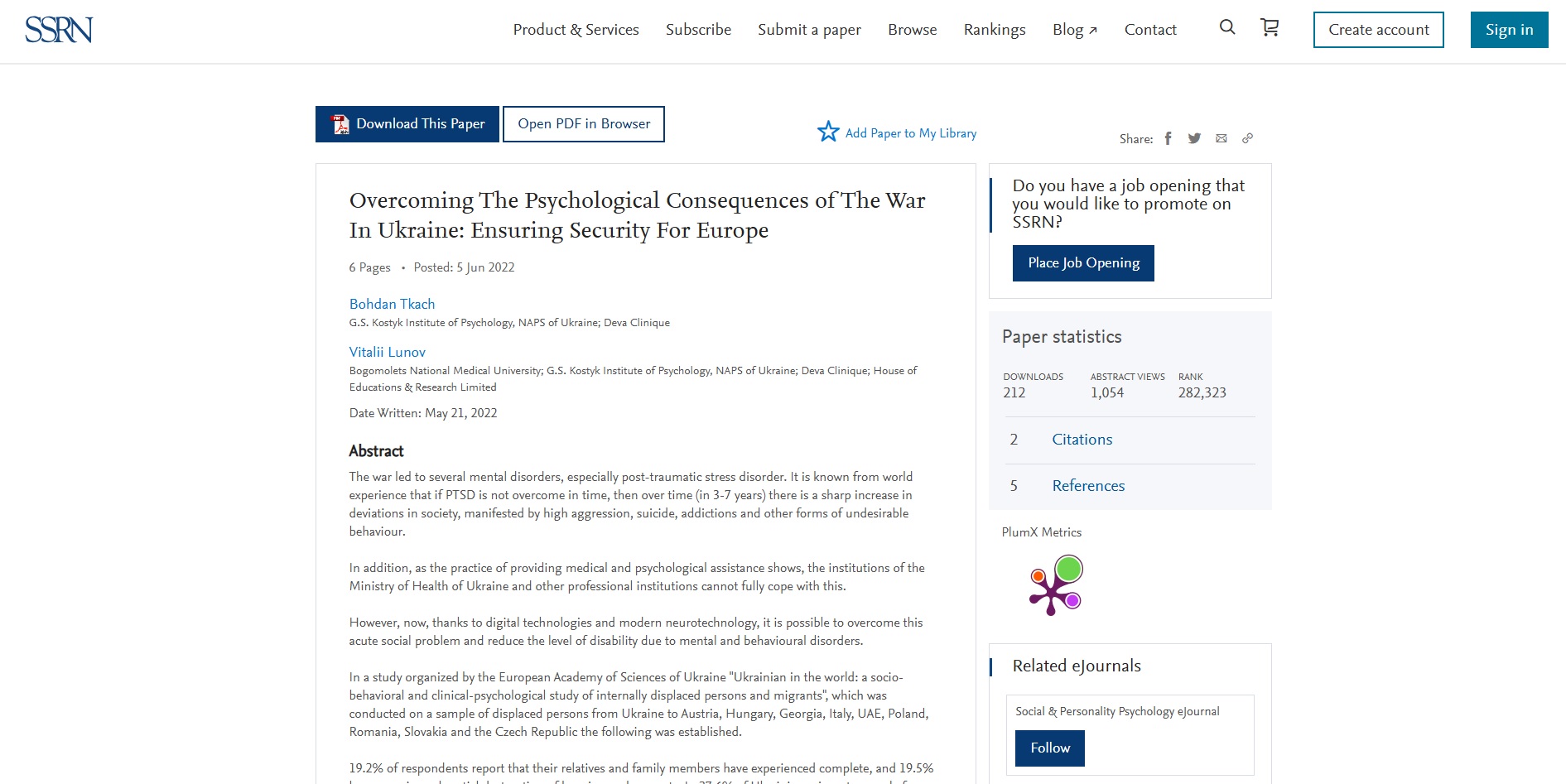
Task: Sign in to SSRN
Action: click(x=1509, y=30)
